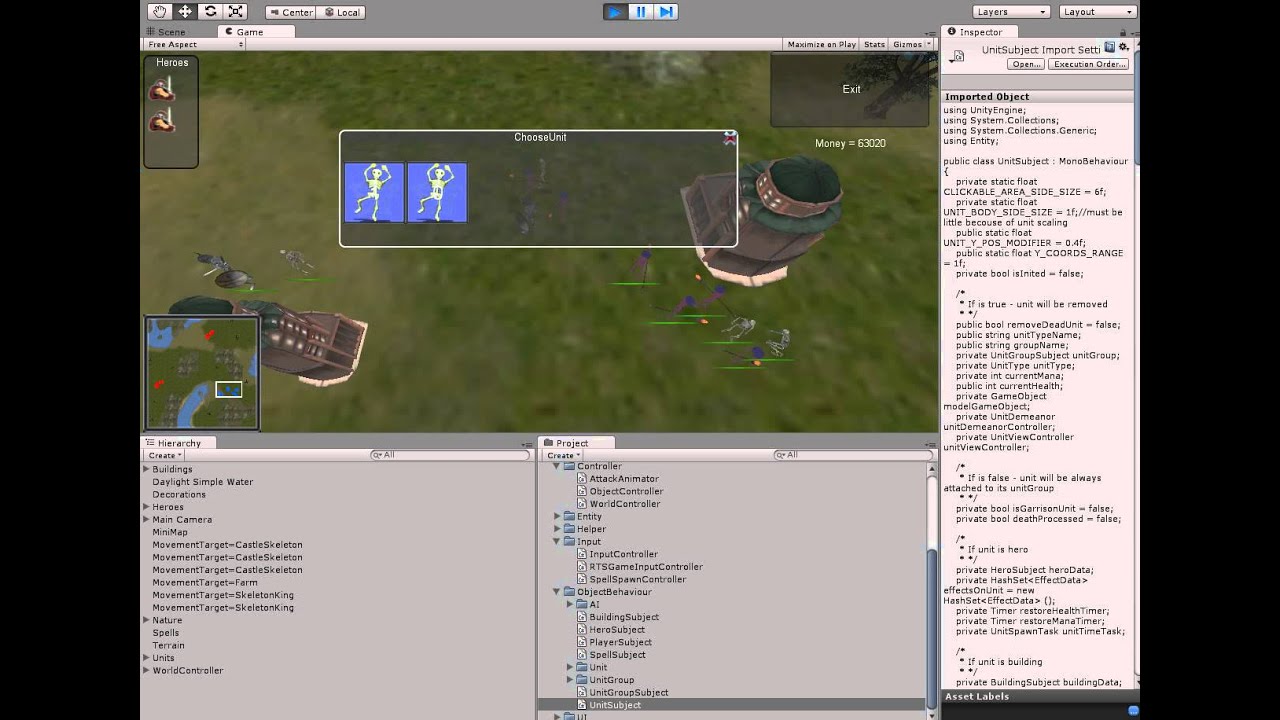Open the Free Aspect dropdown

tap(195, 44)
